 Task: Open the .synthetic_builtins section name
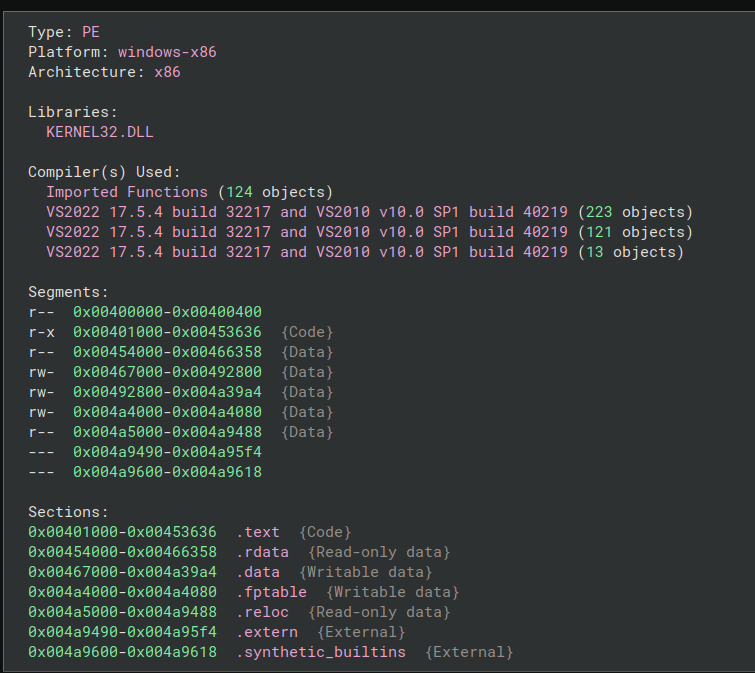coord(321,652)
